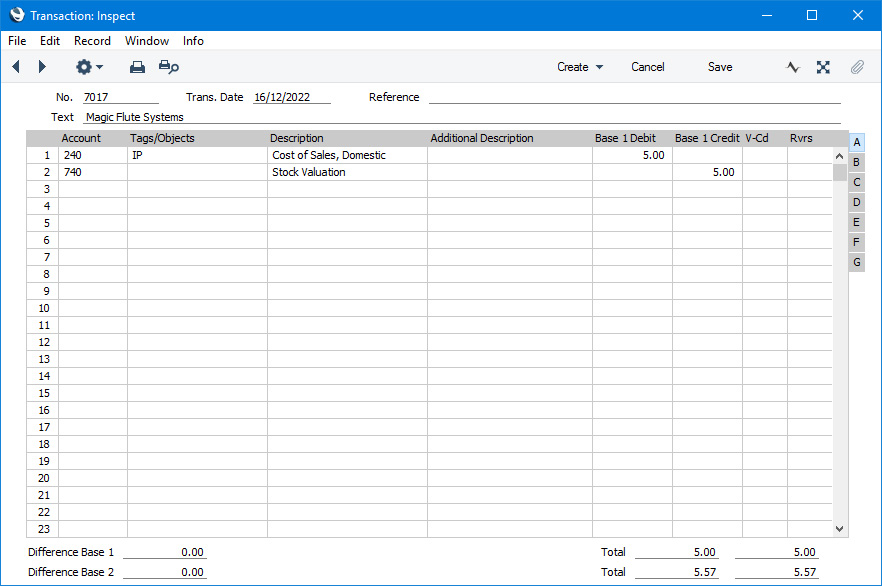Switch to flip tab B
The image size is (882, 586).
pyautogui.click(x=857, y=162)
